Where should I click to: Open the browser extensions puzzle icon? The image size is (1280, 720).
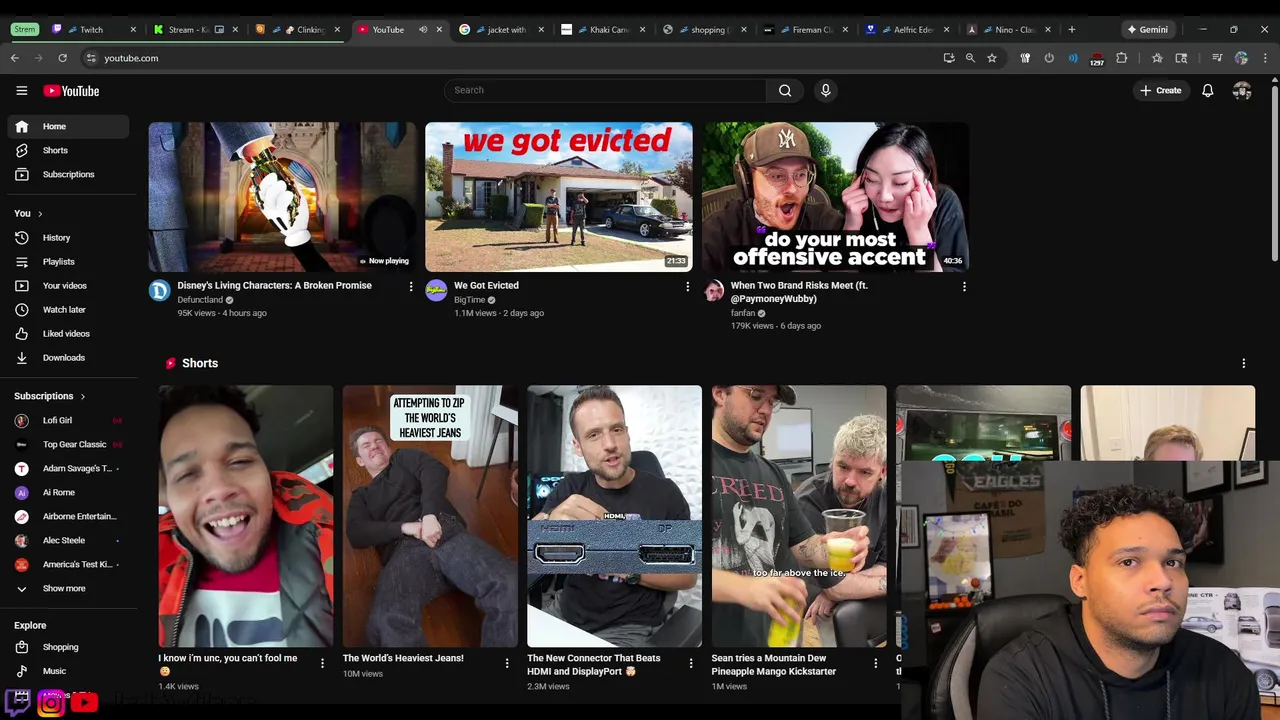point(1121,58)
